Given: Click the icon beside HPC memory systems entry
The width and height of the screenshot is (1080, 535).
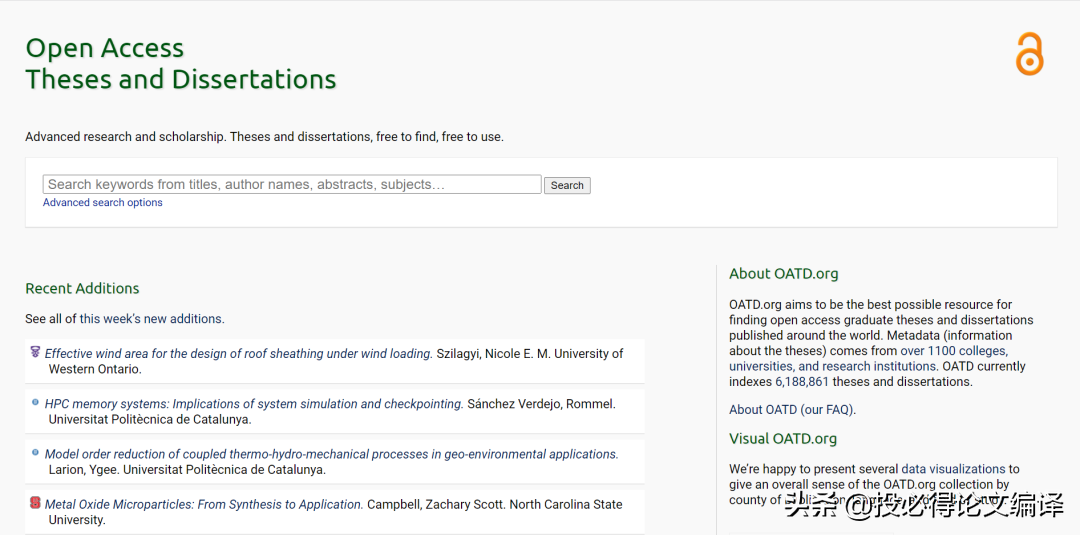Looking at the screenshot, I should (x=35, y=402).
